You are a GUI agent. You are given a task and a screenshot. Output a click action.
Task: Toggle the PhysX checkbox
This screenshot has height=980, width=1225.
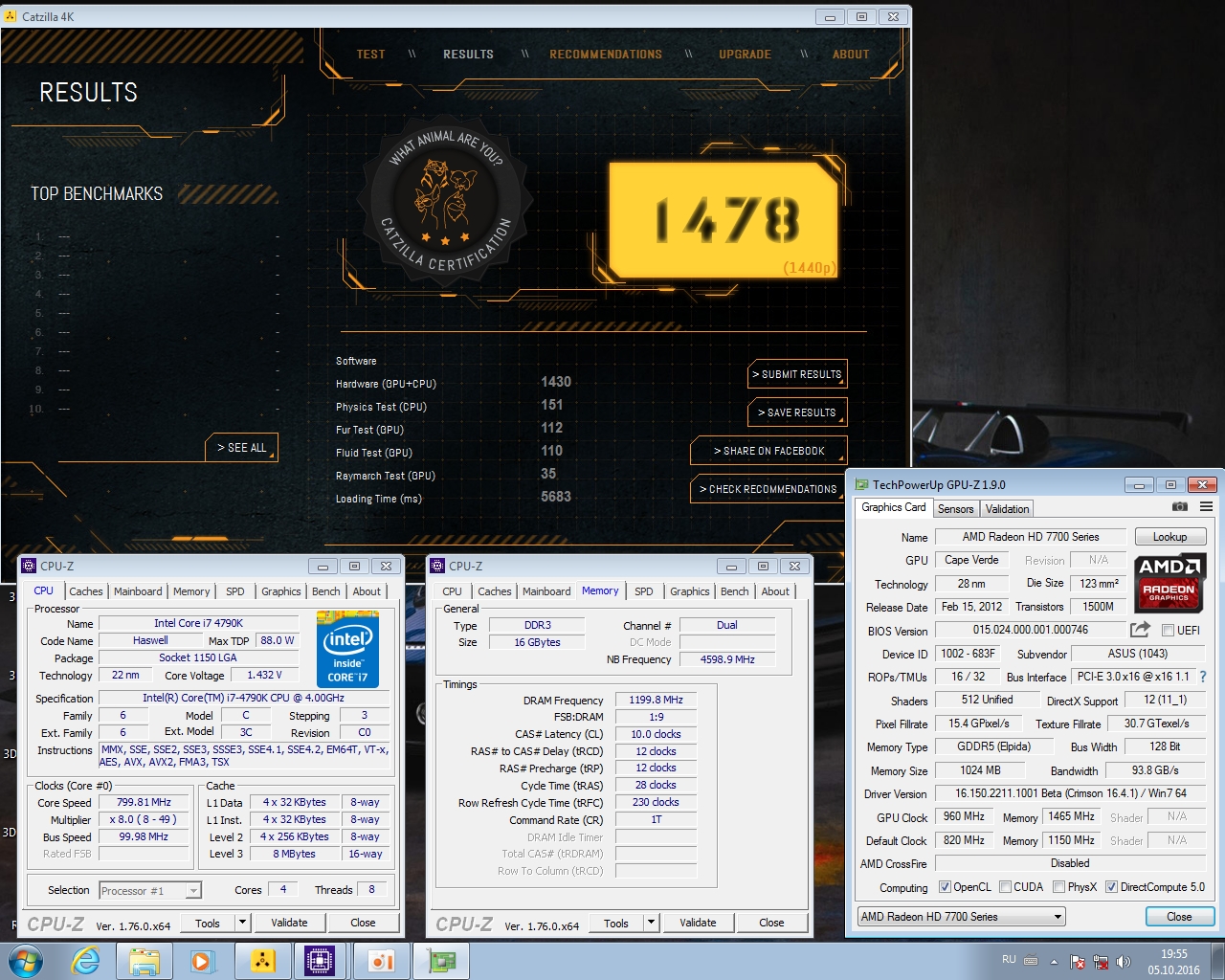pos(1058,887)
